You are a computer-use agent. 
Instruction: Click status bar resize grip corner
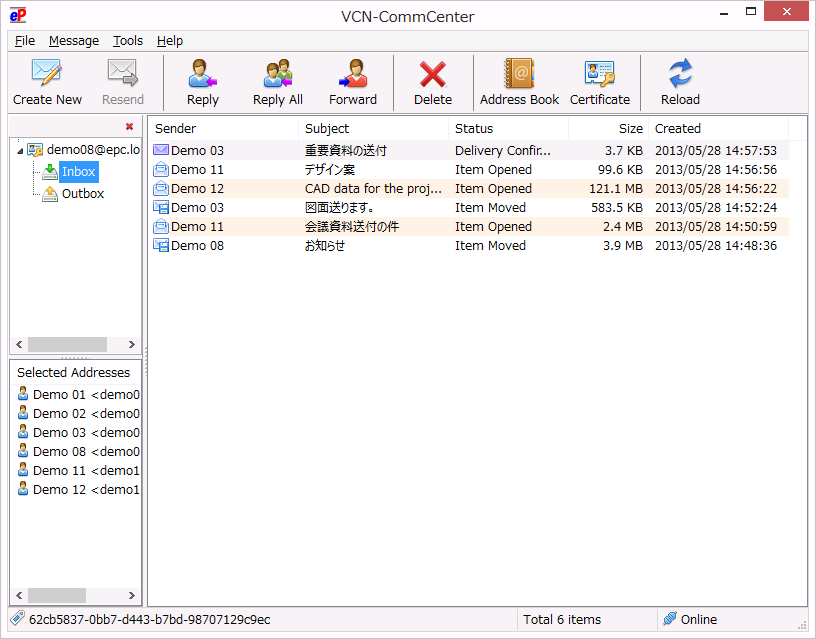coord(802,625)
